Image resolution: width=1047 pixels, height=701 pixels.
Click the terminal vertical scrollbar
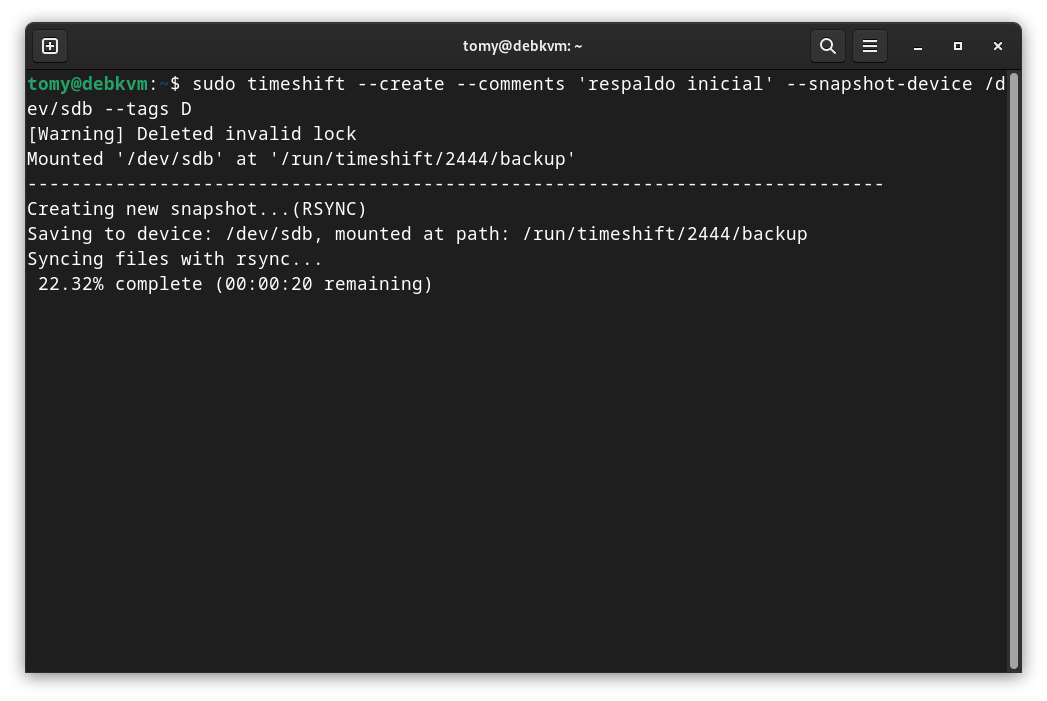1013,370
